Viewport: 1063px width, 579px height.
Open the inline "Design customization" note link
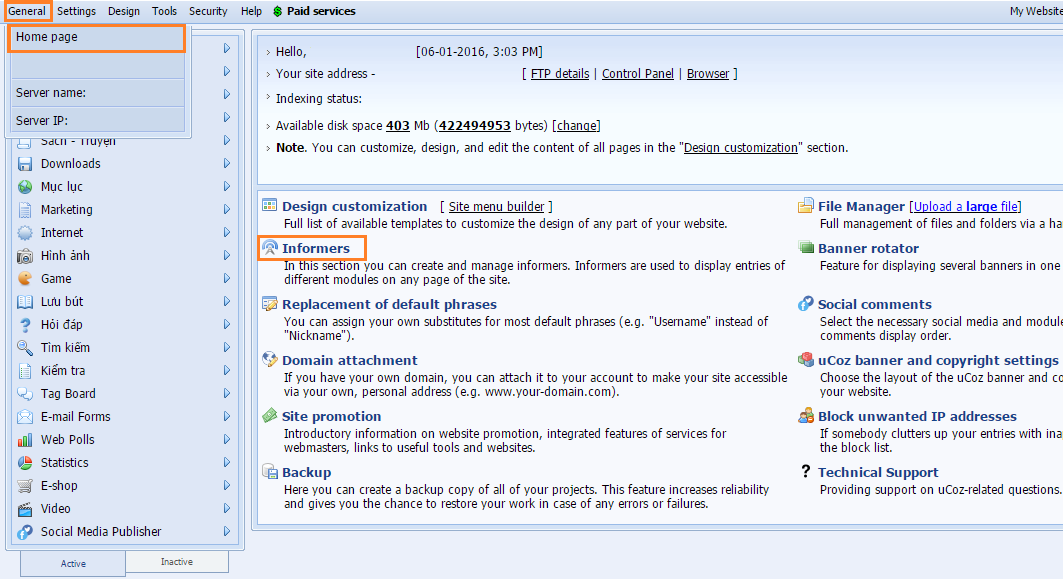click(x=741, y=148)
